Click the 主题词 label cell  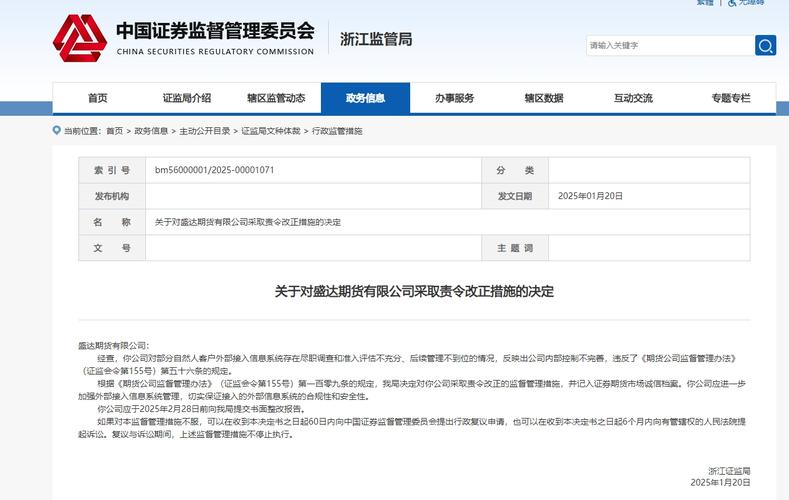click(x=515, y=248)
